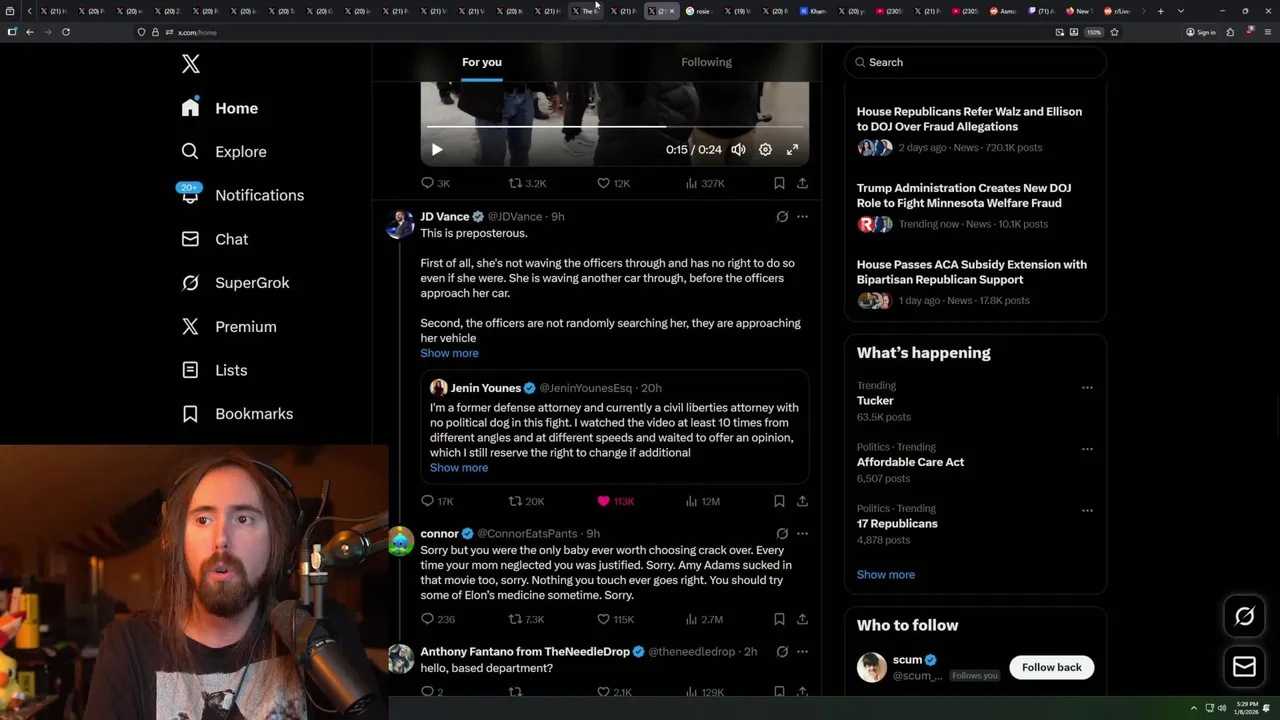View analytics of the 327K-view video post
1280x720 pixels.
point(705,183)
